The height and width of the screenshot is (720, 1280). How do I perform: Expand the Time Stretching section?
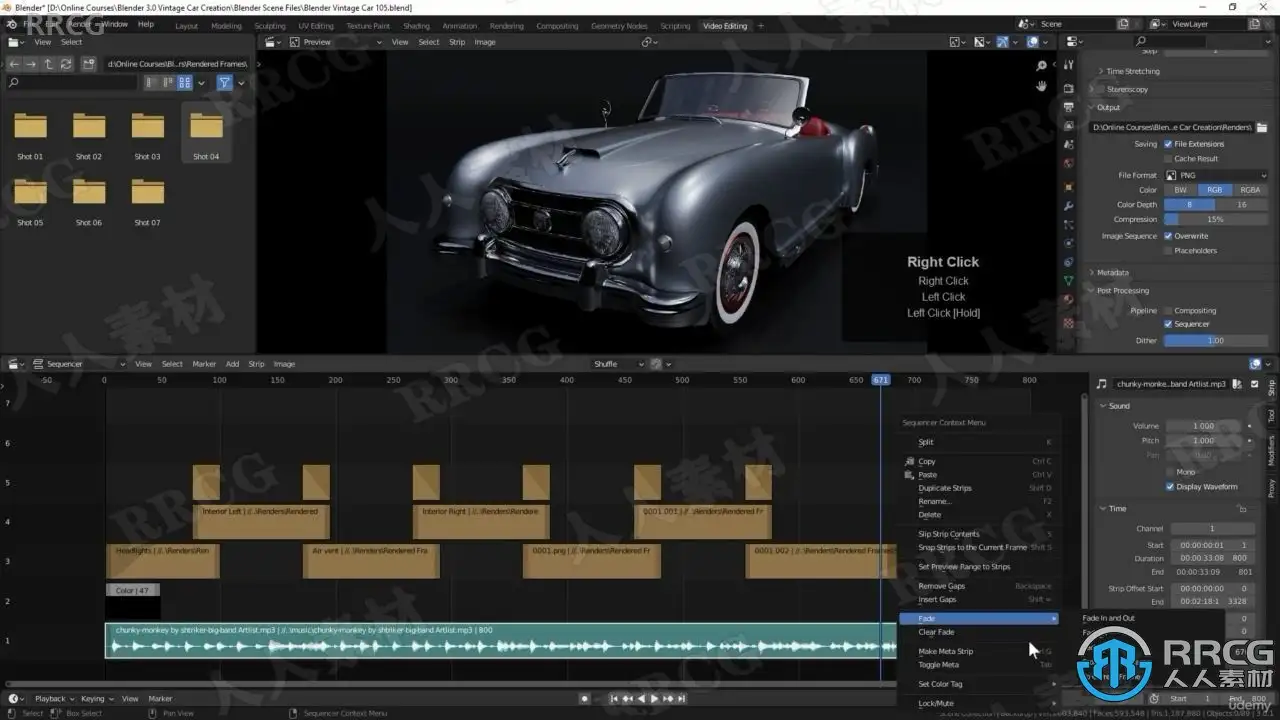pos(1132,71)
